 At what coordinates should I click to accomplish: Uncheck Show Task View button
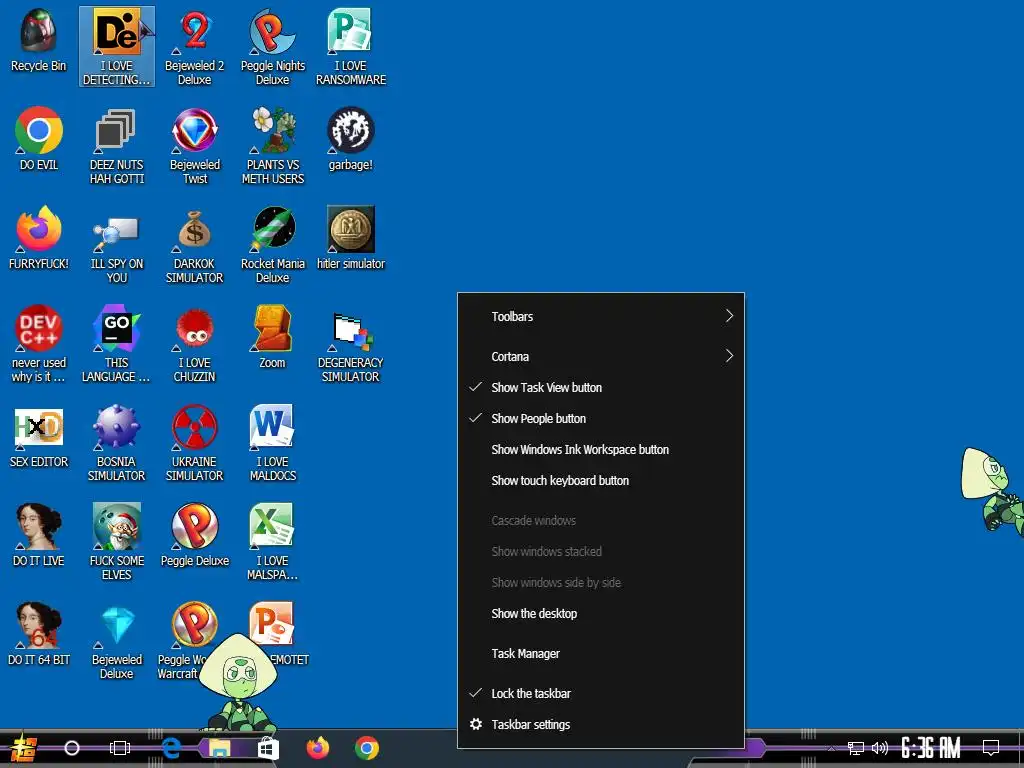[x=601, y=388]
